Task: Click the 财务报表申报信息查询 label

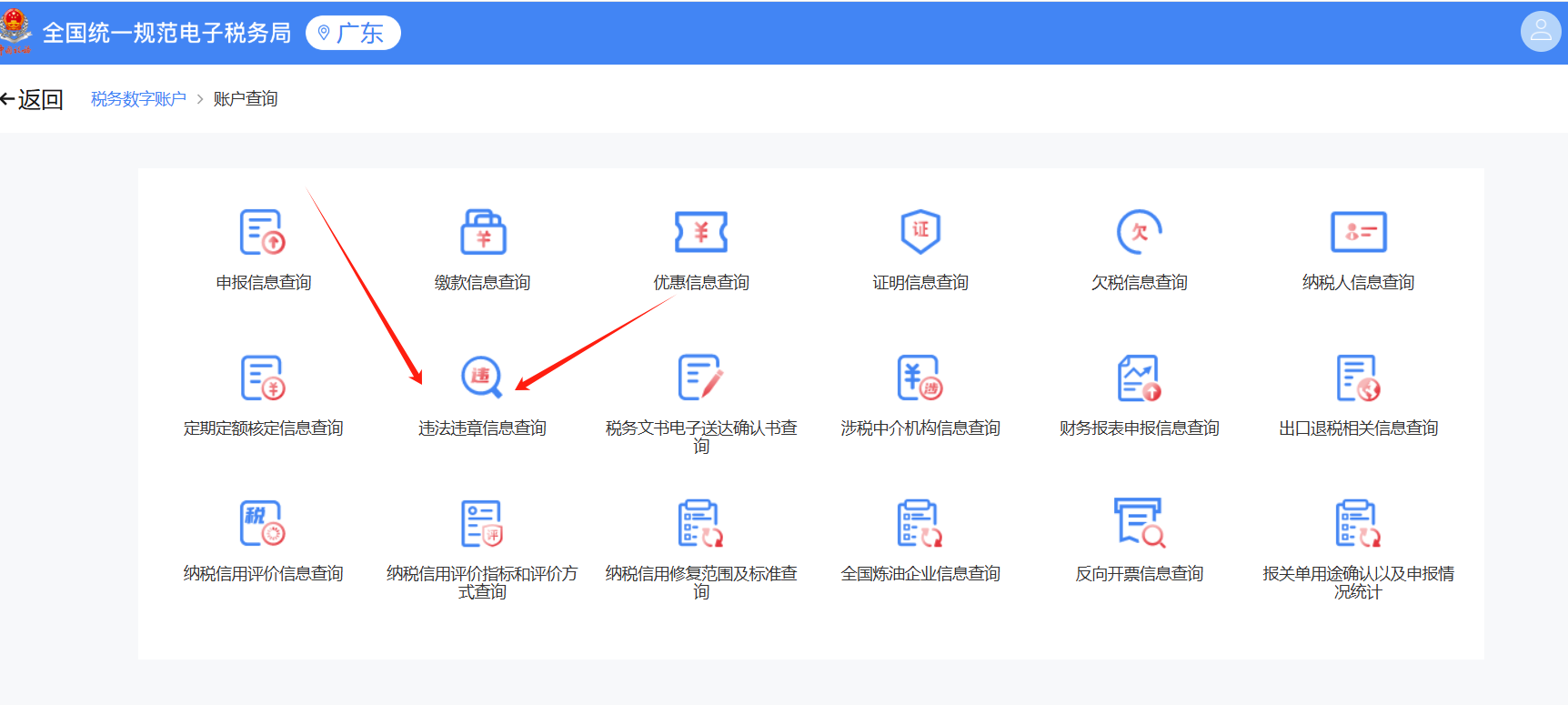Action: [x=1140, y=428]
